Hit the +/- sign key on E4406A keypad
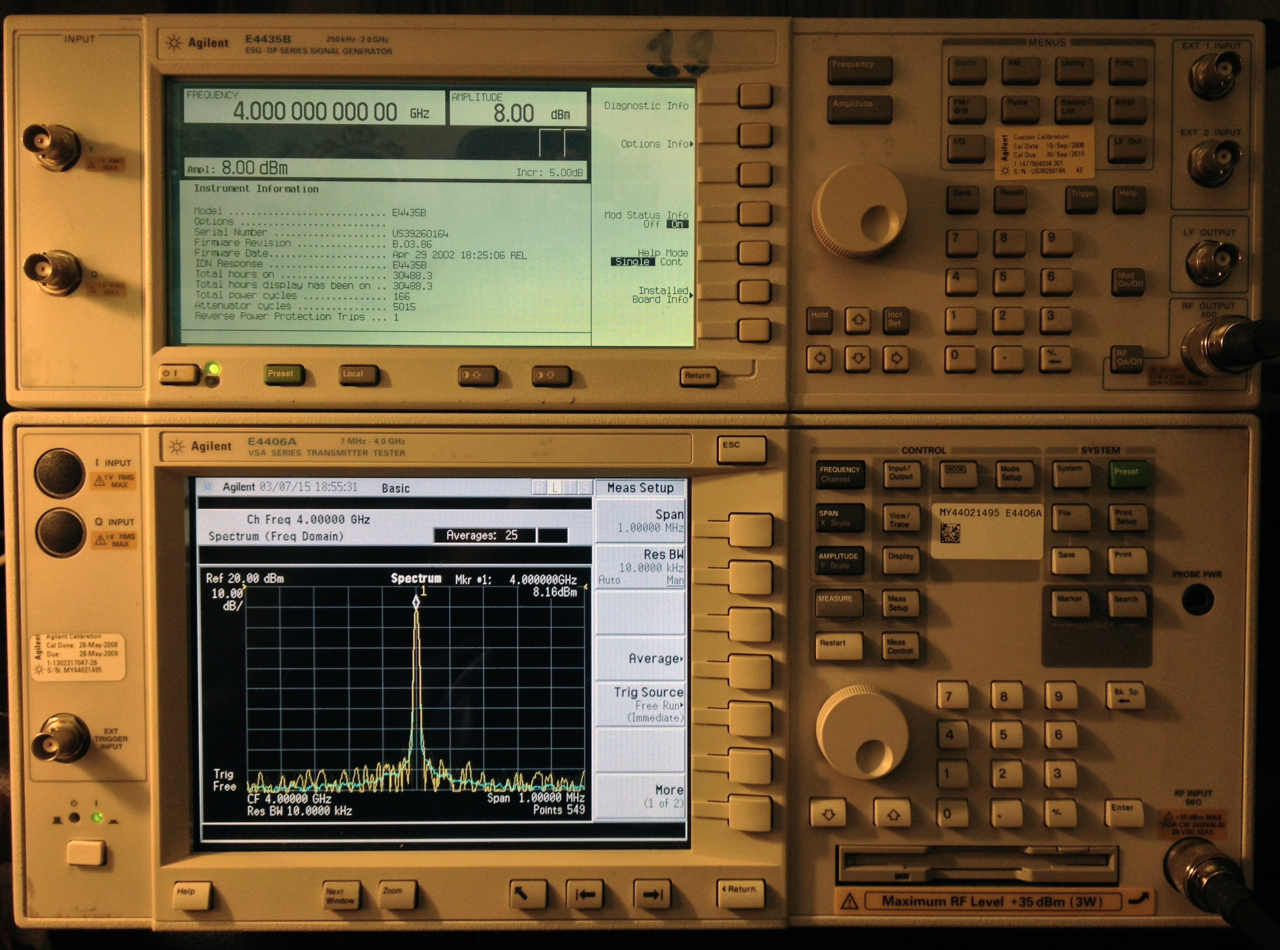1280x950 pixels. [1059, 813]
